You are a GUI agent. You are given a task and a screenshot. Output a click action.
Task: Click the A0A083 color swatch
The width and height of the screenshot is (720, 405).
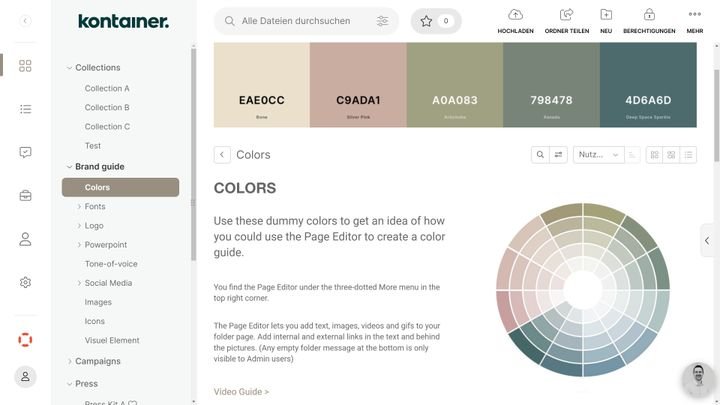pos(455,85)
